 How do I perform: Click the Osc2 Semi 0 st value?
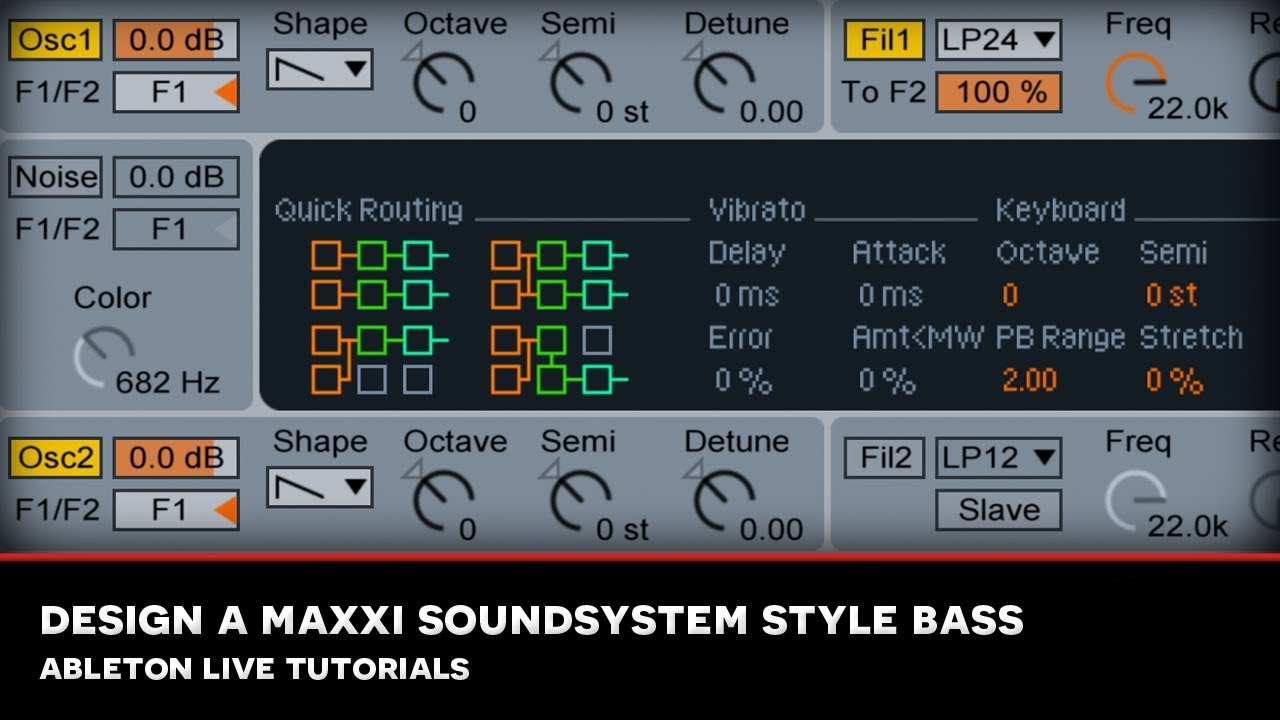623,530
